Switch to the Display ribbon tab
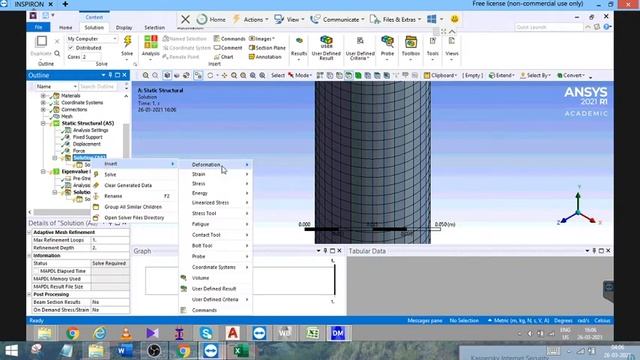 tap(124, 27)
